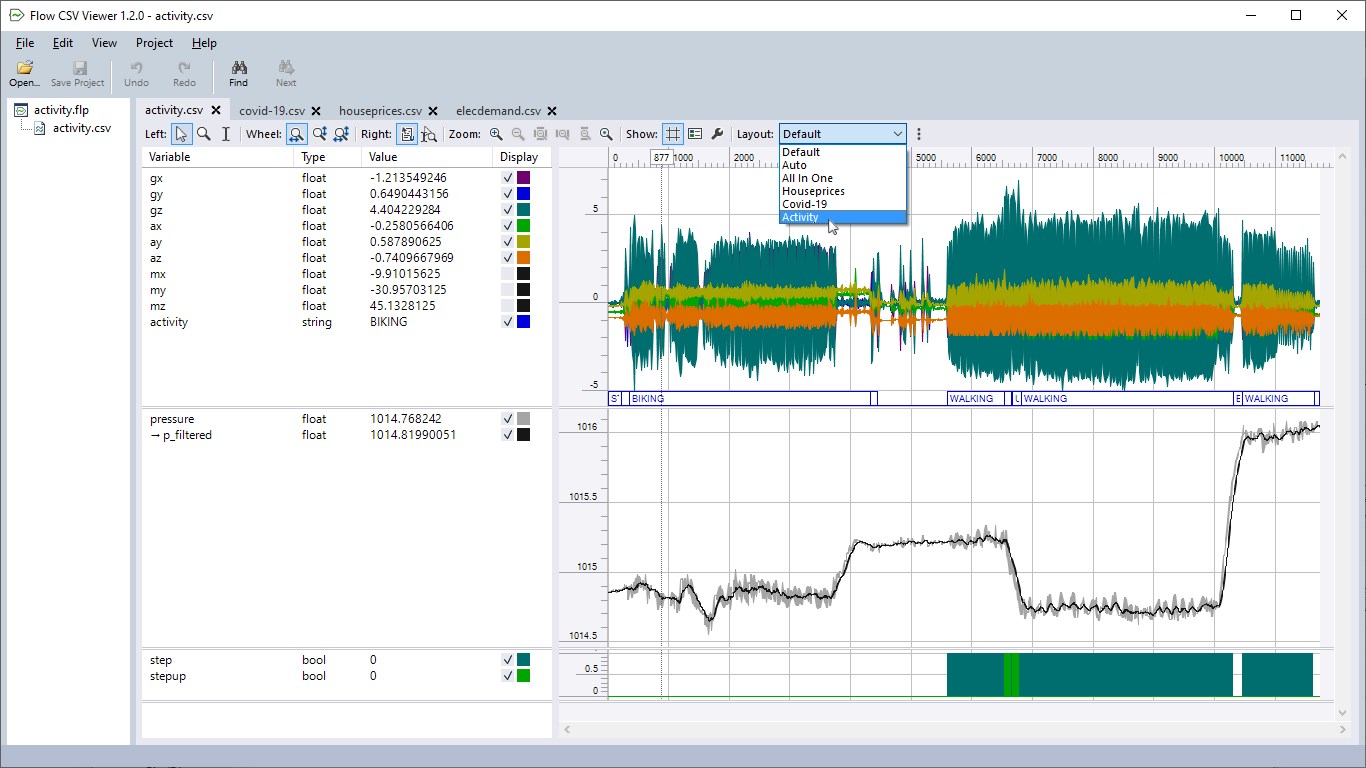Uncheck display checkbox for gz
This screenshot has height=768, width=1366.
click(508, 210)
